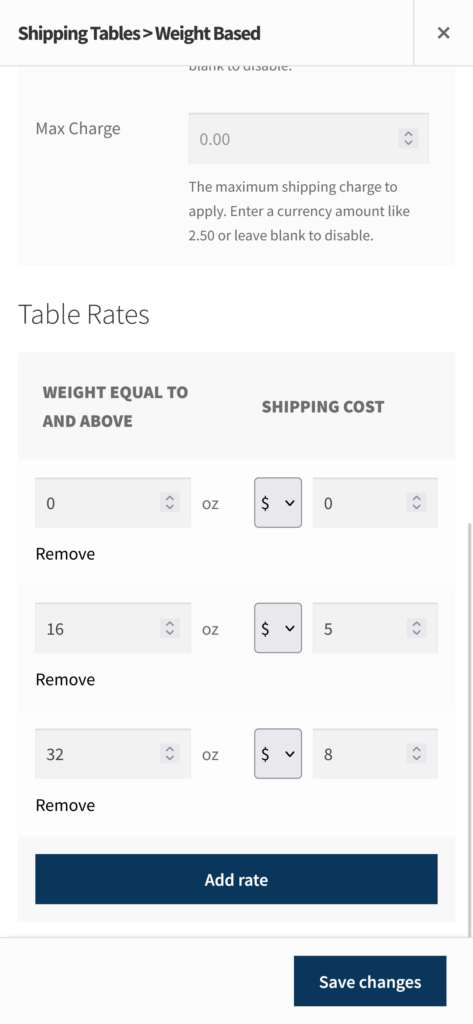Remove the 16 oz rate row
The image size is (473, 1024).
65,679
